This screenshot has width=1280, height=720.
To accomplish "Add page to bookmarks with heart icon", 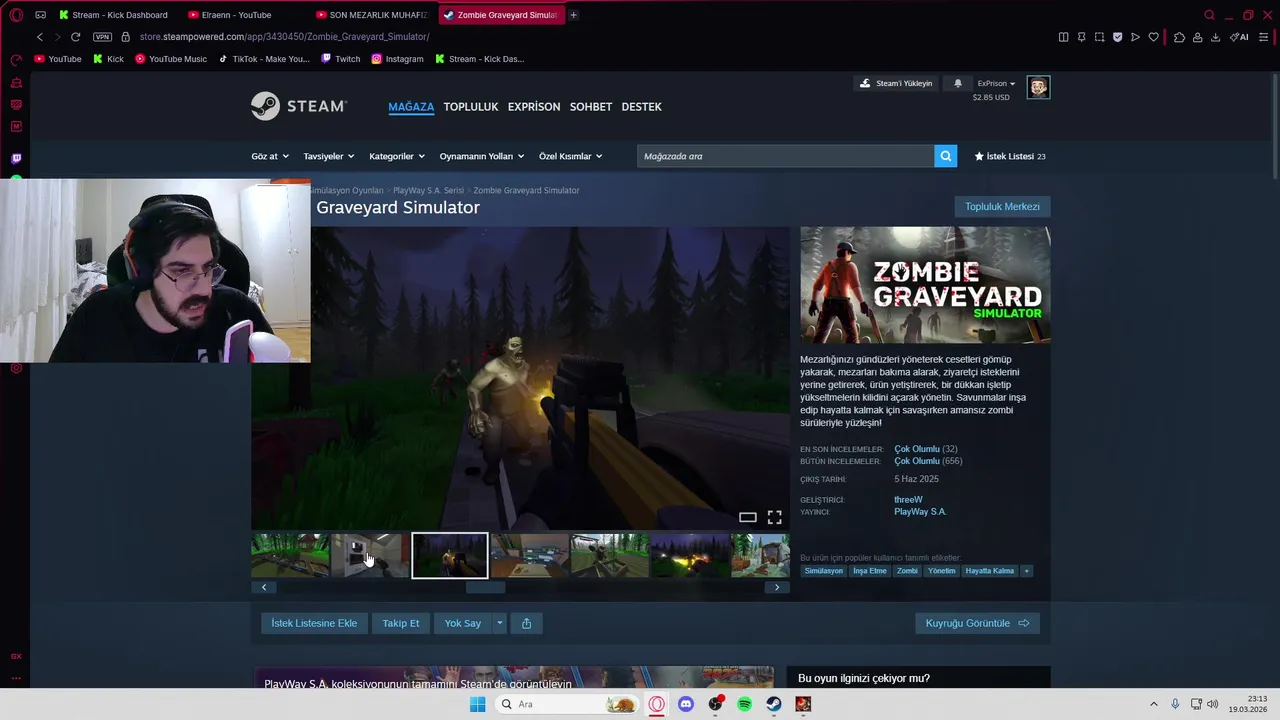I will coord(1153,37).
